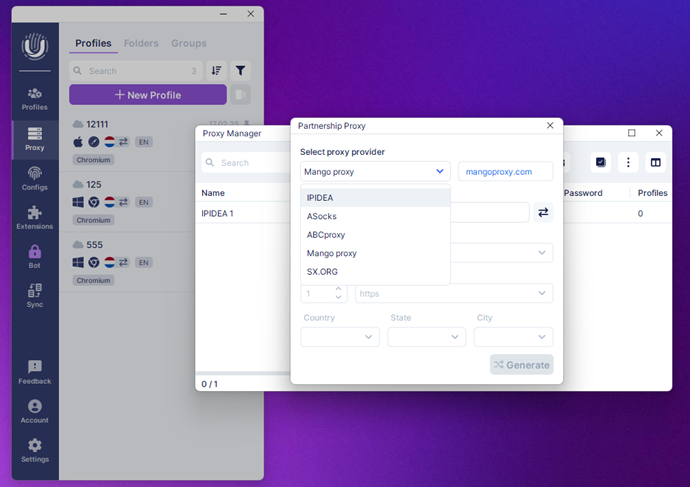Choose ASocks from the provider list

(375, 216)
